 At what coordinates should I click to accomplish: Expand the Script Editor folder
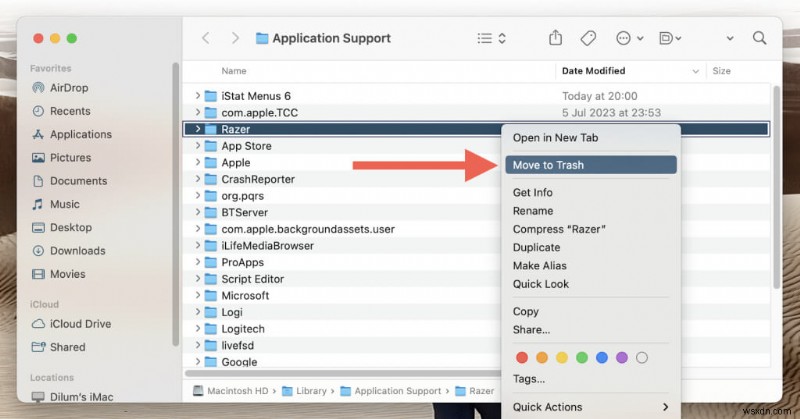[x=197, y=279]
